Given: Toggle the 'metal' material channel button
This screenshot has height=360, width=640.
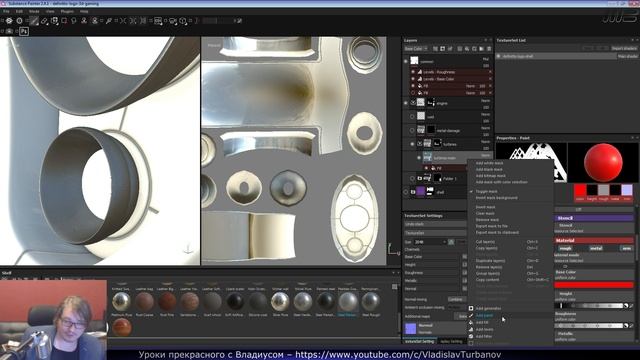Looking at the screenshot, I should [596, 248].
